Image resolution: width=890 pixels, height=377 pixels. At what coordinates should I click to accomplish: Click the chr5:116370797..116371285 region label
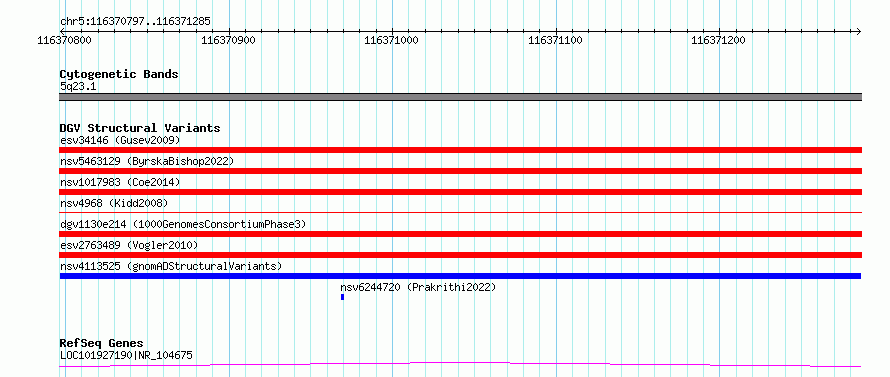[x=135, y=22]
